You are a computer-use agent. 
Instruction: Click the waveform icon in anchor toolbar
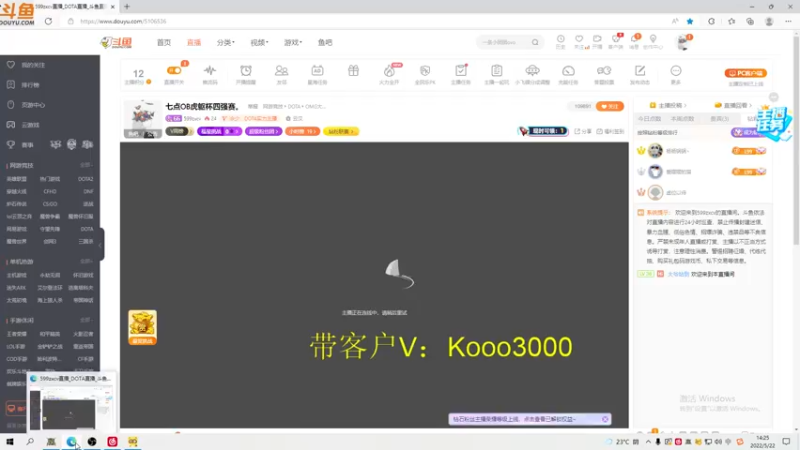(x=210, y=70)
